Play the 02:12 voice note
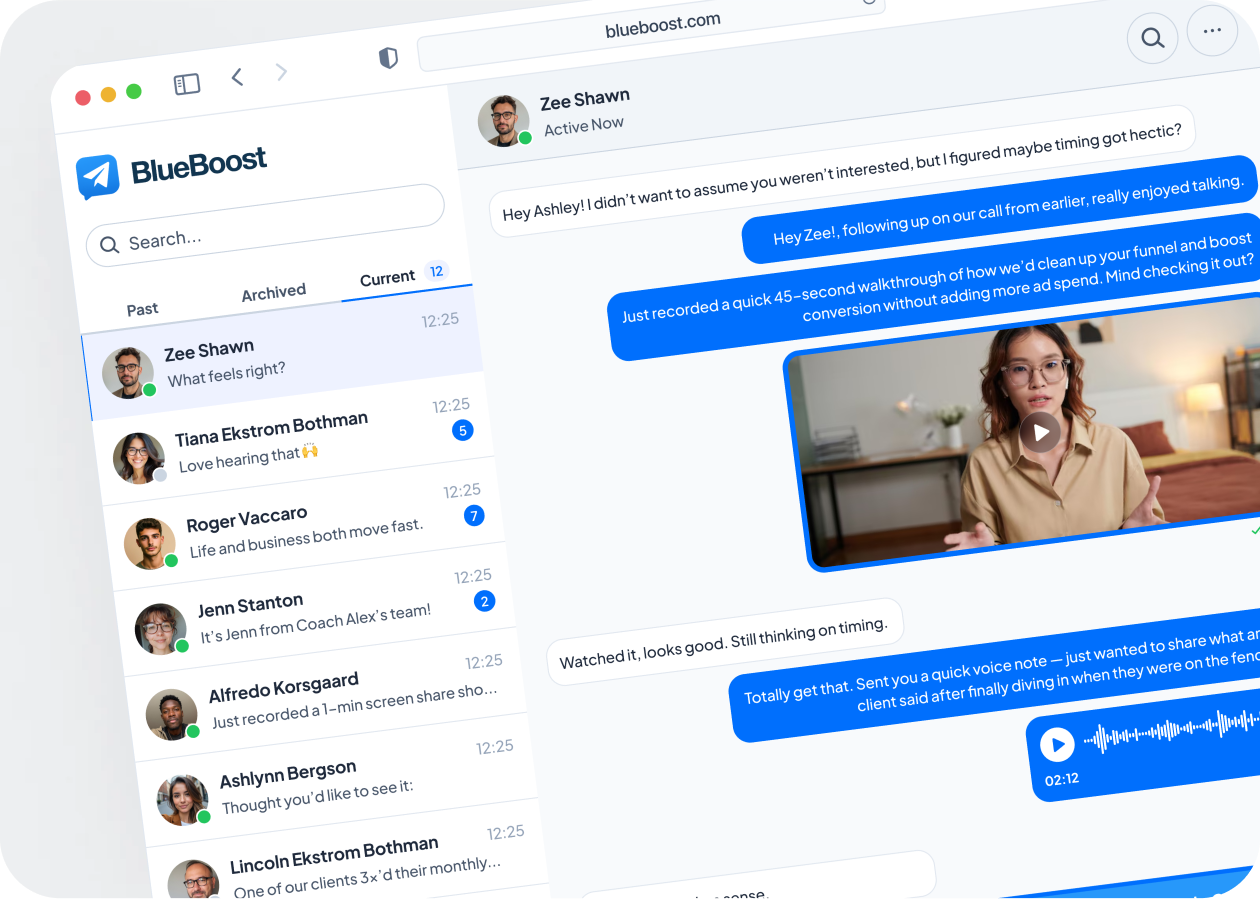Image resolution: width=1260 pixels, height=899 pixels. coord(1057,744)
